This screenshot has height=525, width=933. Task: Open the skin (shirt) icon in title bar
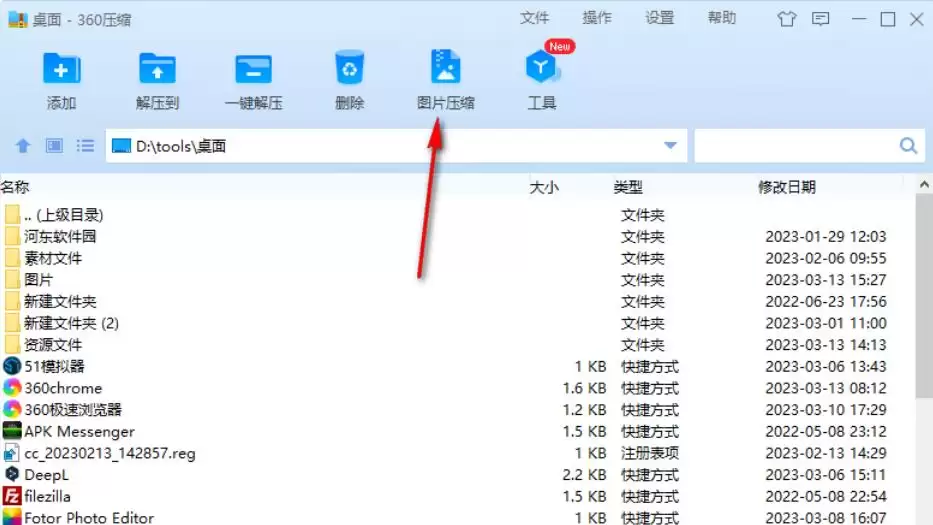pyautogui.click(x=787, y=19)
